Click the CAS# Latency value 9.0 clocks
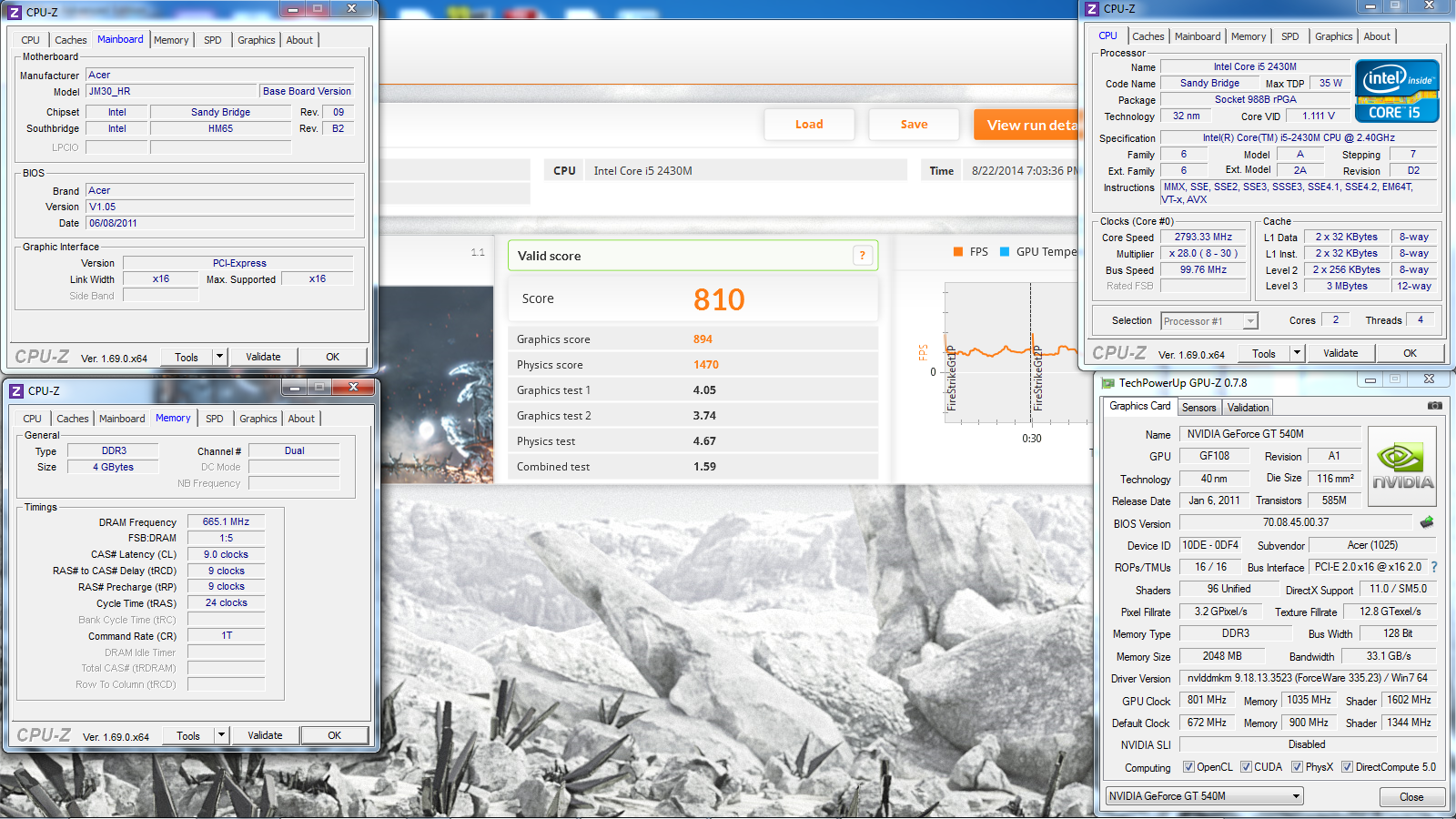The image size is (1456, 819). [x=226, y=554]
